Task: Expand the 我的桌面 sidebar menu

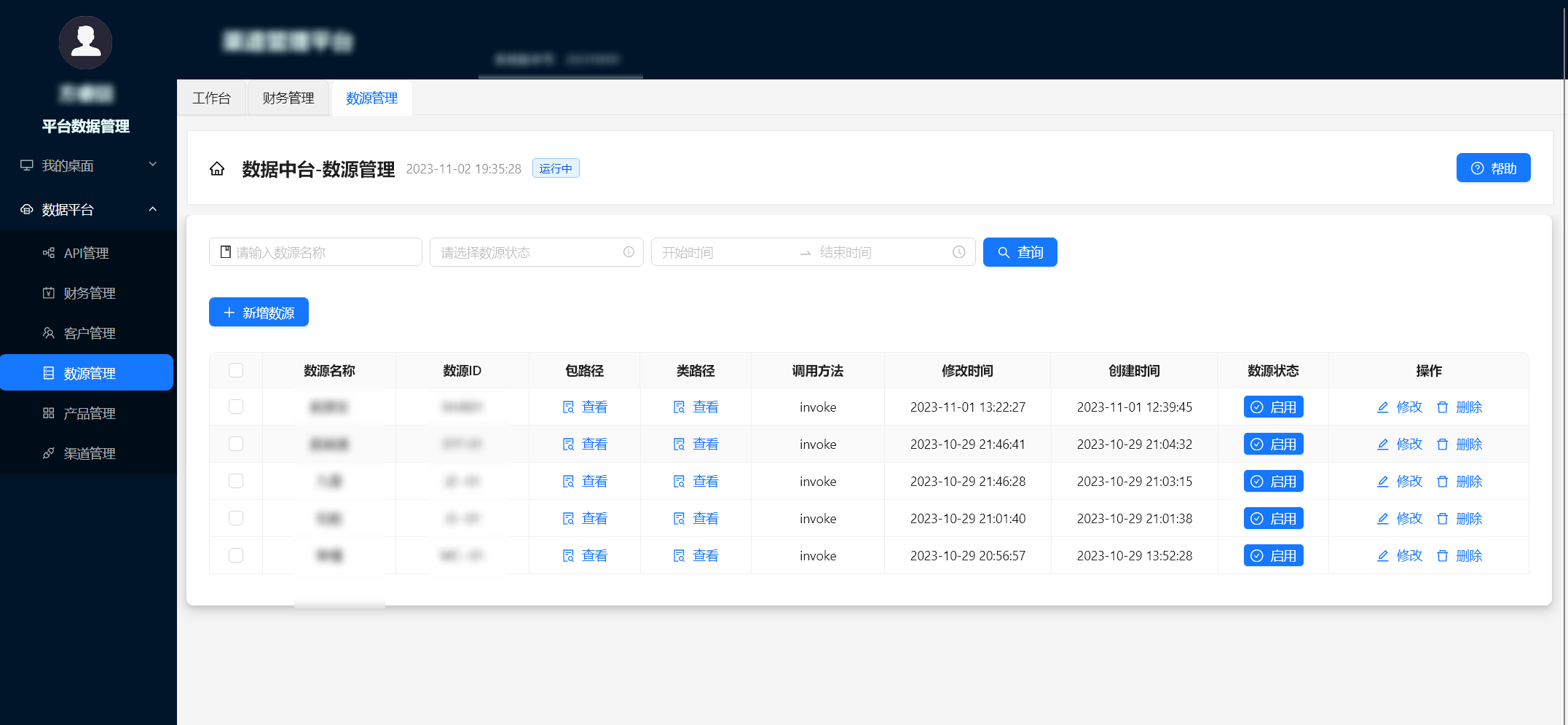Action: pos(88,165)
